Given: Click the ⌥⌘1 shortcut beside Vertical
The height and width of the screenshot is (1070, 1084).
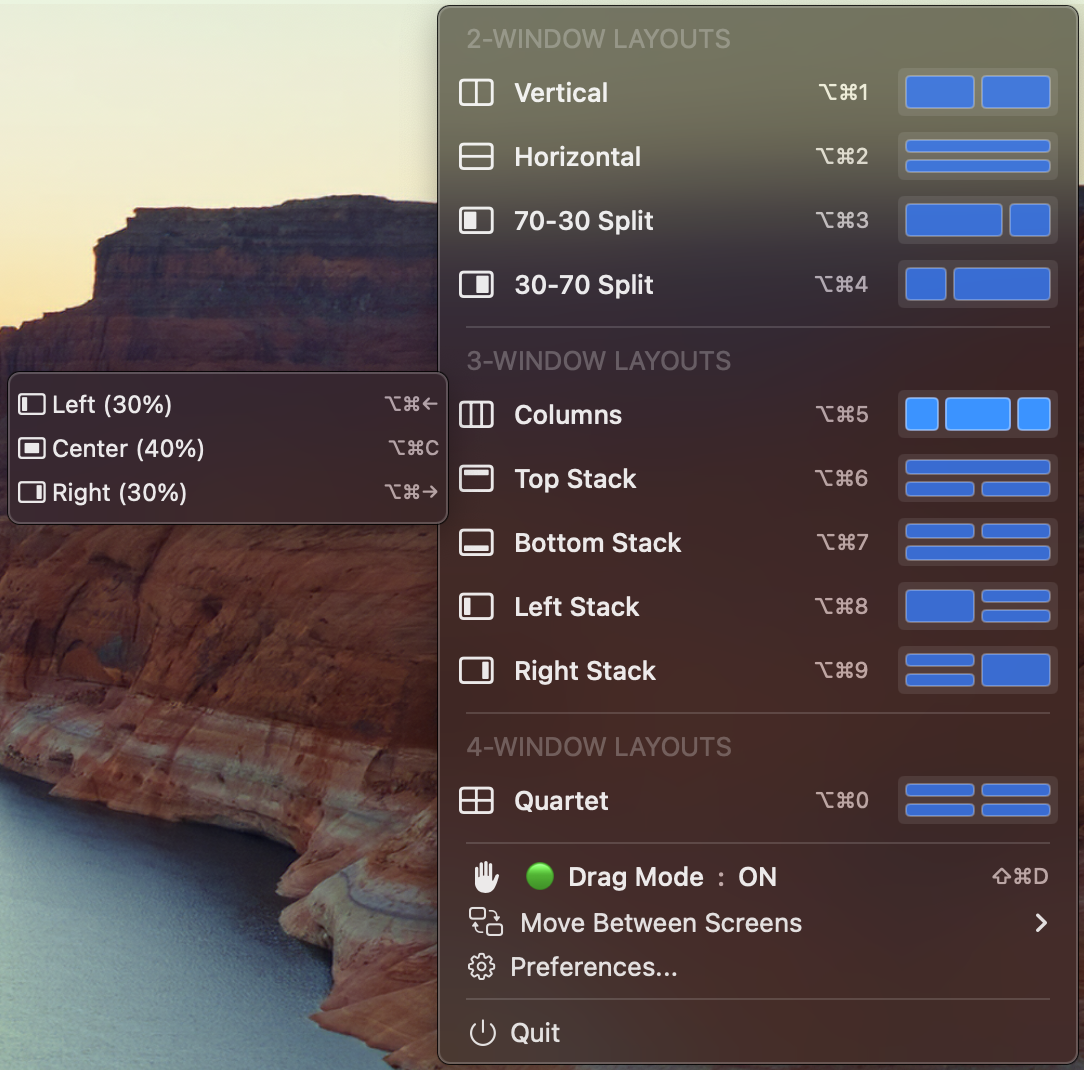Looking at the screenshot, I should coord(843,92).
